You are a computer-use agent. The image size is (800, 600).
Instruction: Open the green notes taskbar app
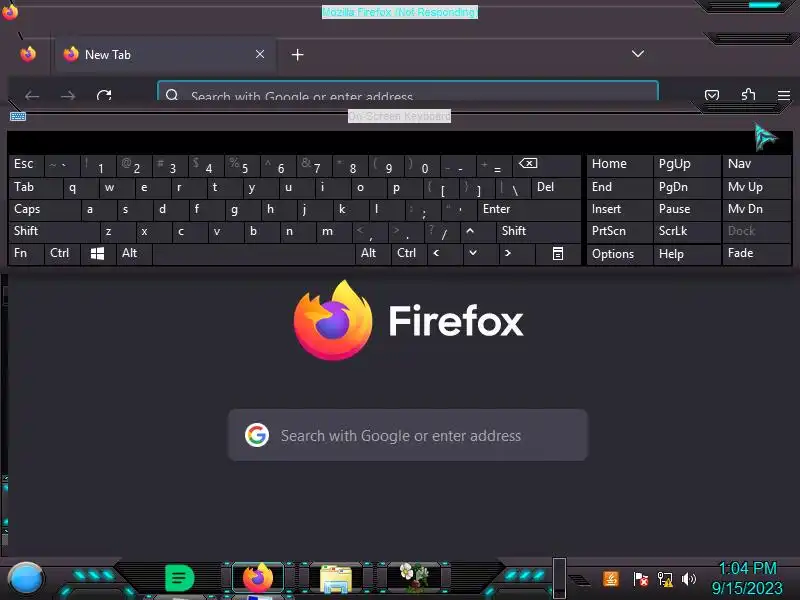coord(180,579)
